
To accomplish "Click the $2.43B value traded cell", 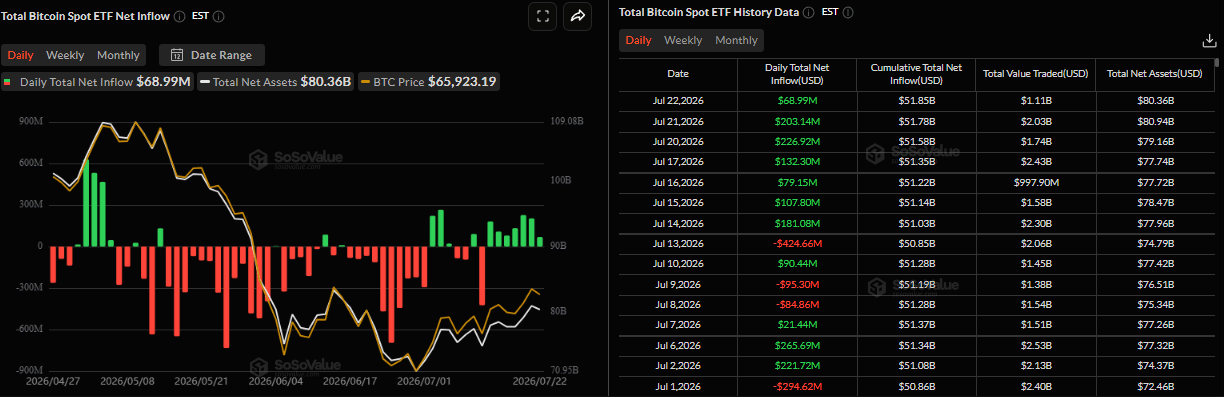I will [1035, 162].
